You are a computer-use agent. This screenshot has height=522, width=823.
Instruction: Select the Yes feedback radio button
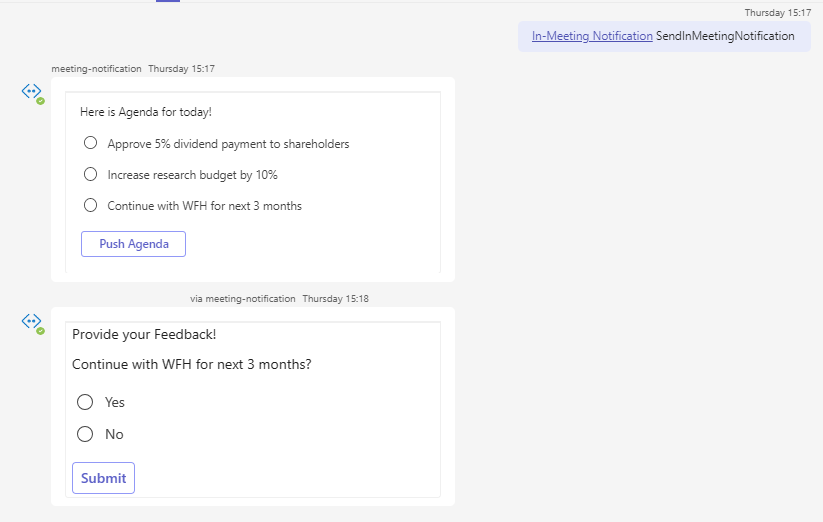85,402
